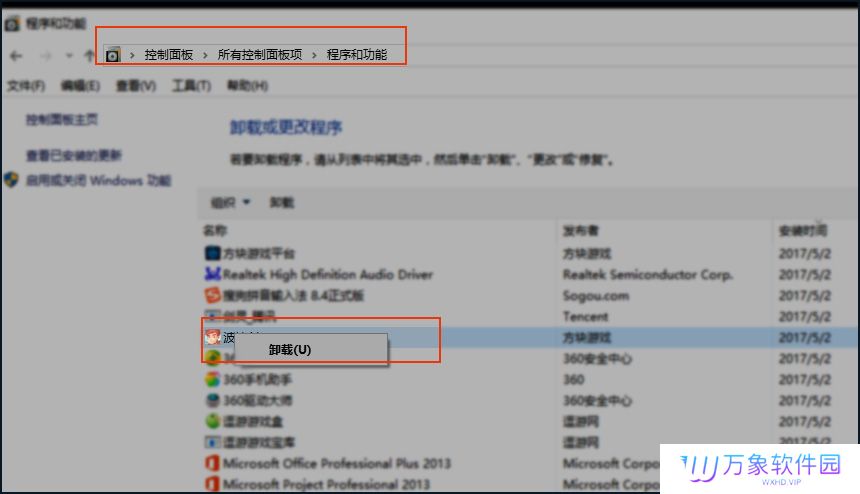Open the 查看(V) menu
The width and height of the screenshot is (860, 494).
tap(136, 86)
